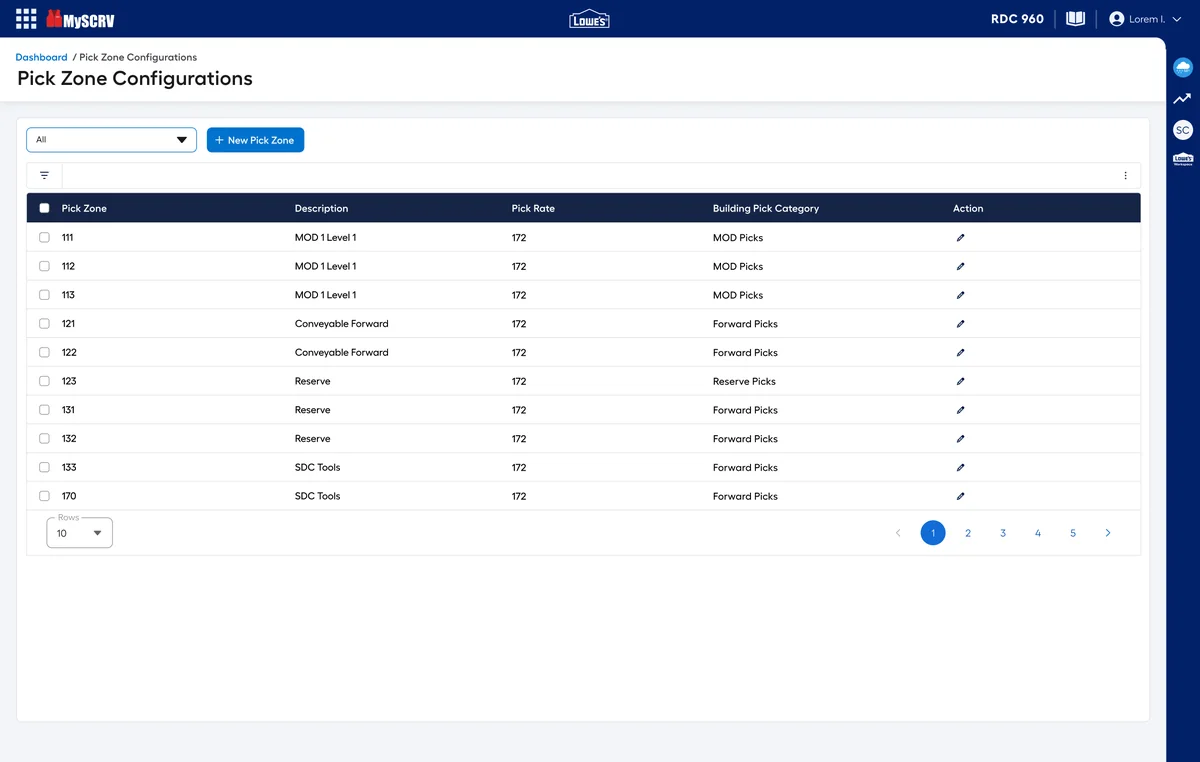The width and height of the screenshot is (1200, 762).
Task: Open the cloud icon in right sidebar
Action: [x=1183, y=67]
